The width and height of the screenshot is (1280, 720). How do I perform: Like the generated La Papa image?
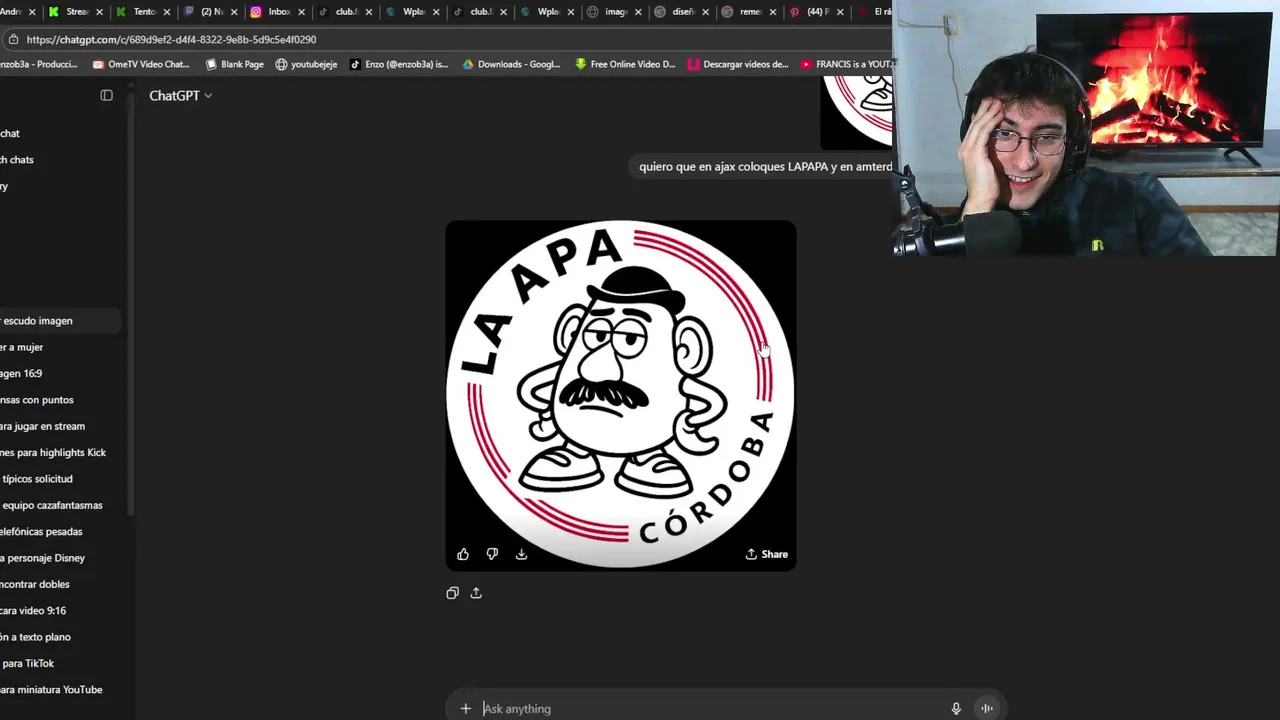[x=463, y=554]
